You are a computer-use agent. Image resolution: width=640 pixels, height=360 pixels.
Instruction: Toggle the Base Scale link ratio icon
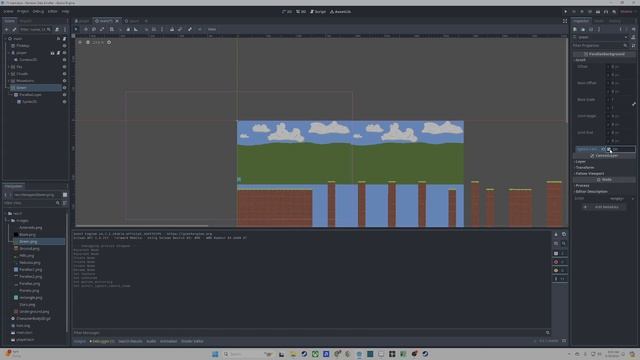633,104
